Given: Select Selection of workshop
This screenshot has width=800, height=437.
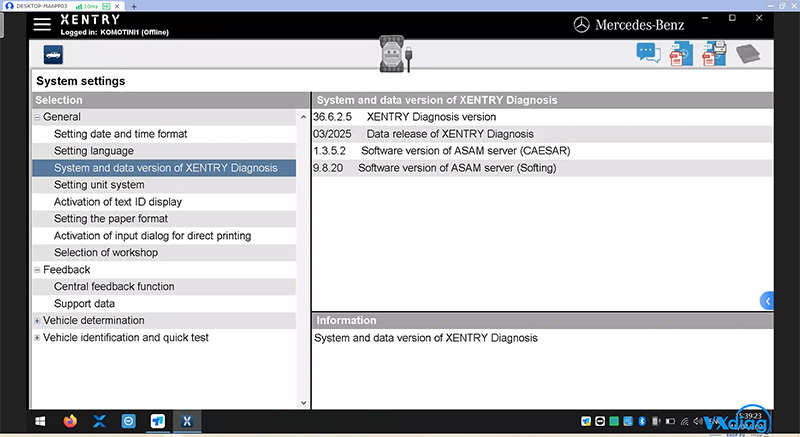Looking at the screenshot, I should pos(164,252).
